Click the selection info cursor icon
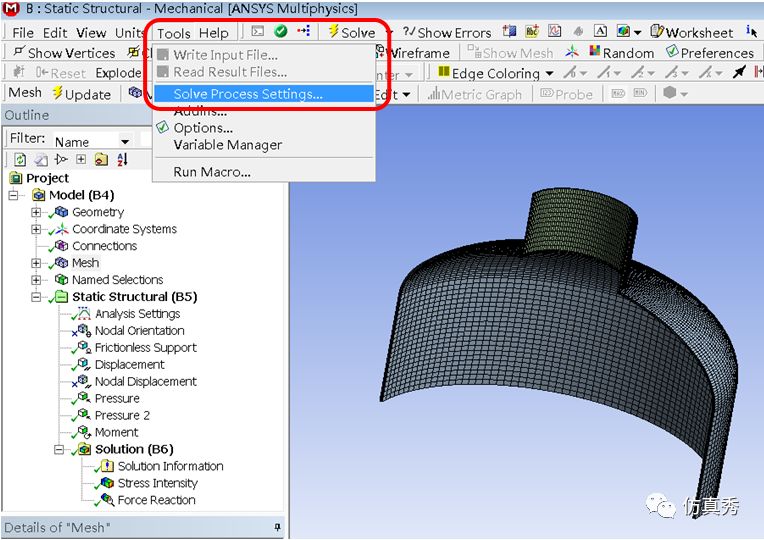 [751, 32]
